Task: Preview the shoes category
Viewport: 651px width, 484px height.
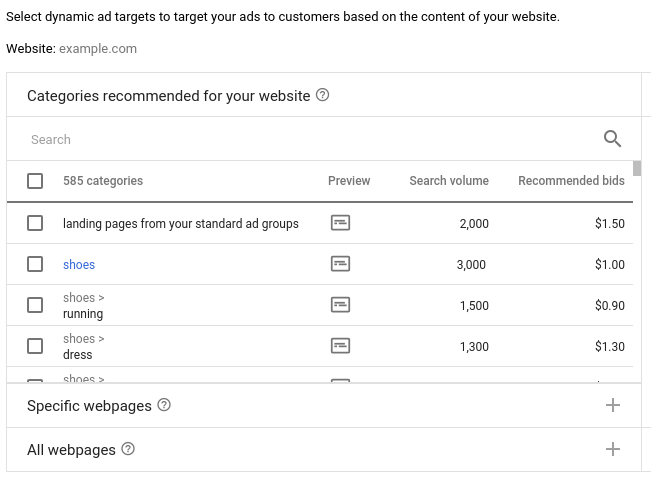Action: pyautogui.click(x=340, y=264)
